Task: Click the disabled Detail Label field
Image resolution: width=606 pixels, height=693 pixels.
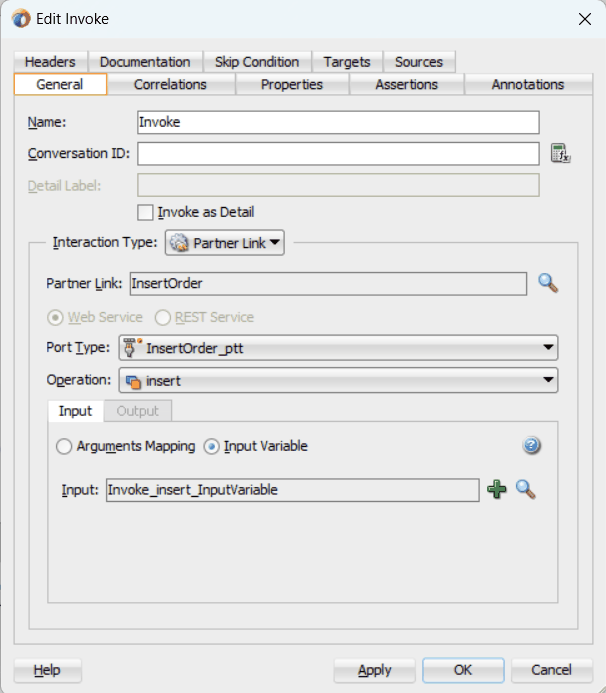Action: coord(338,185)
